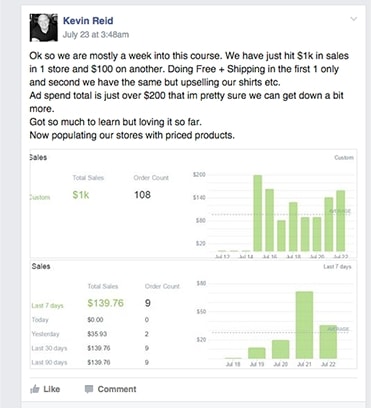Screen dimensions: 371x408
Task: Select the Last 7 days row
Action: (x=106, y=304)
